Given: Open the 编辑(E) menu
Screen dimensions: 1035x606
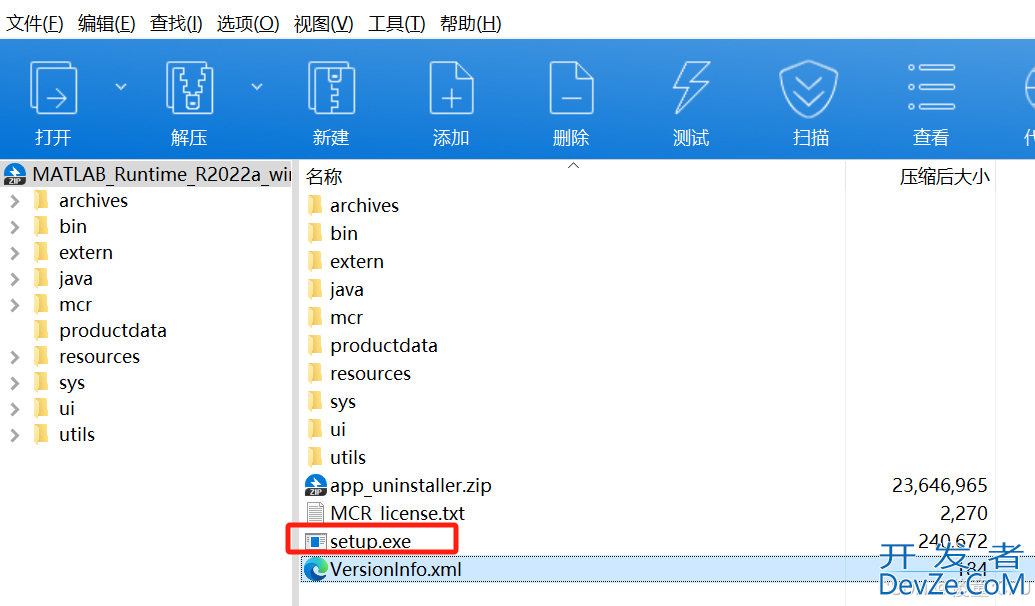Looking at the screenshot, I should click(x=106, y=24).
